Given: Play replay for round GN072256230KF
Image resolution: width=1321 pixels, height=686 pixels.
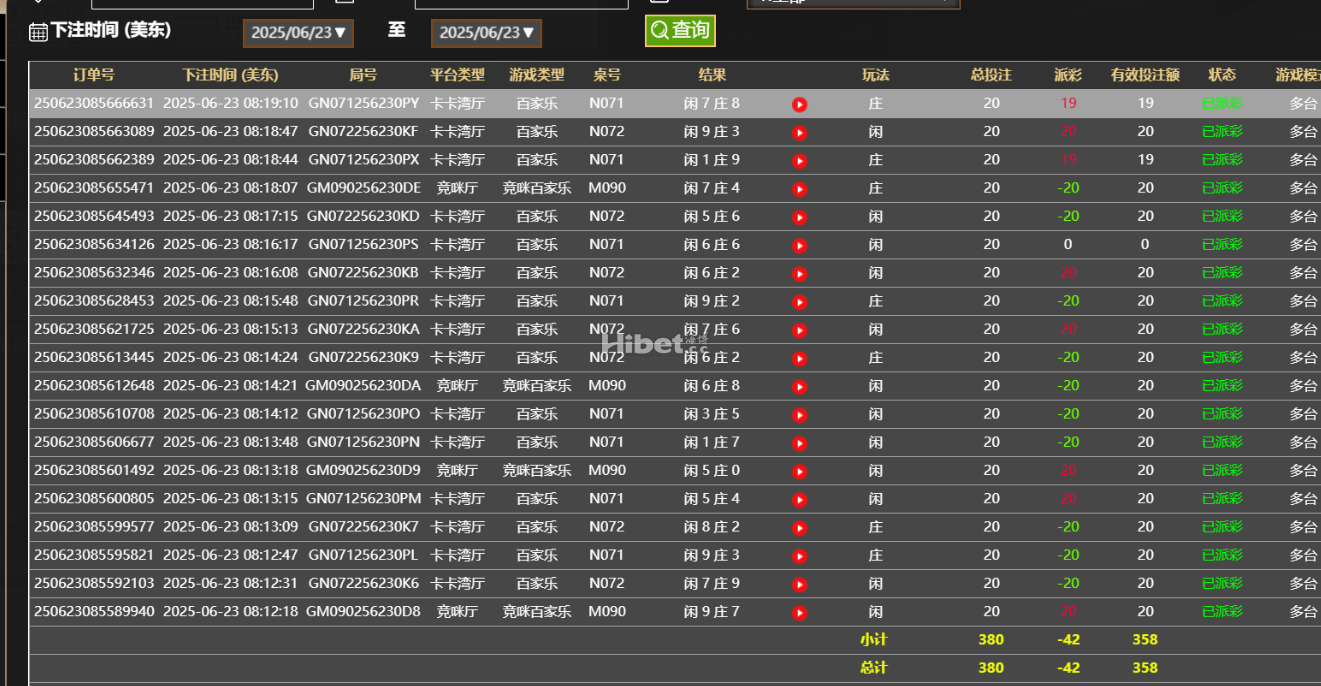Looking at the screenshot, I should pyautogui.click(x=799, y=132).
